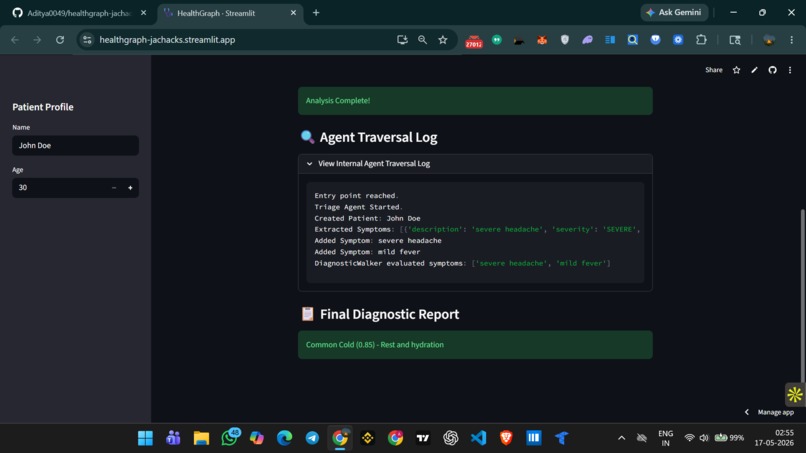View site information icon in address bar
The height and width of the screenshot is (453, 806).
coord(87,40)
